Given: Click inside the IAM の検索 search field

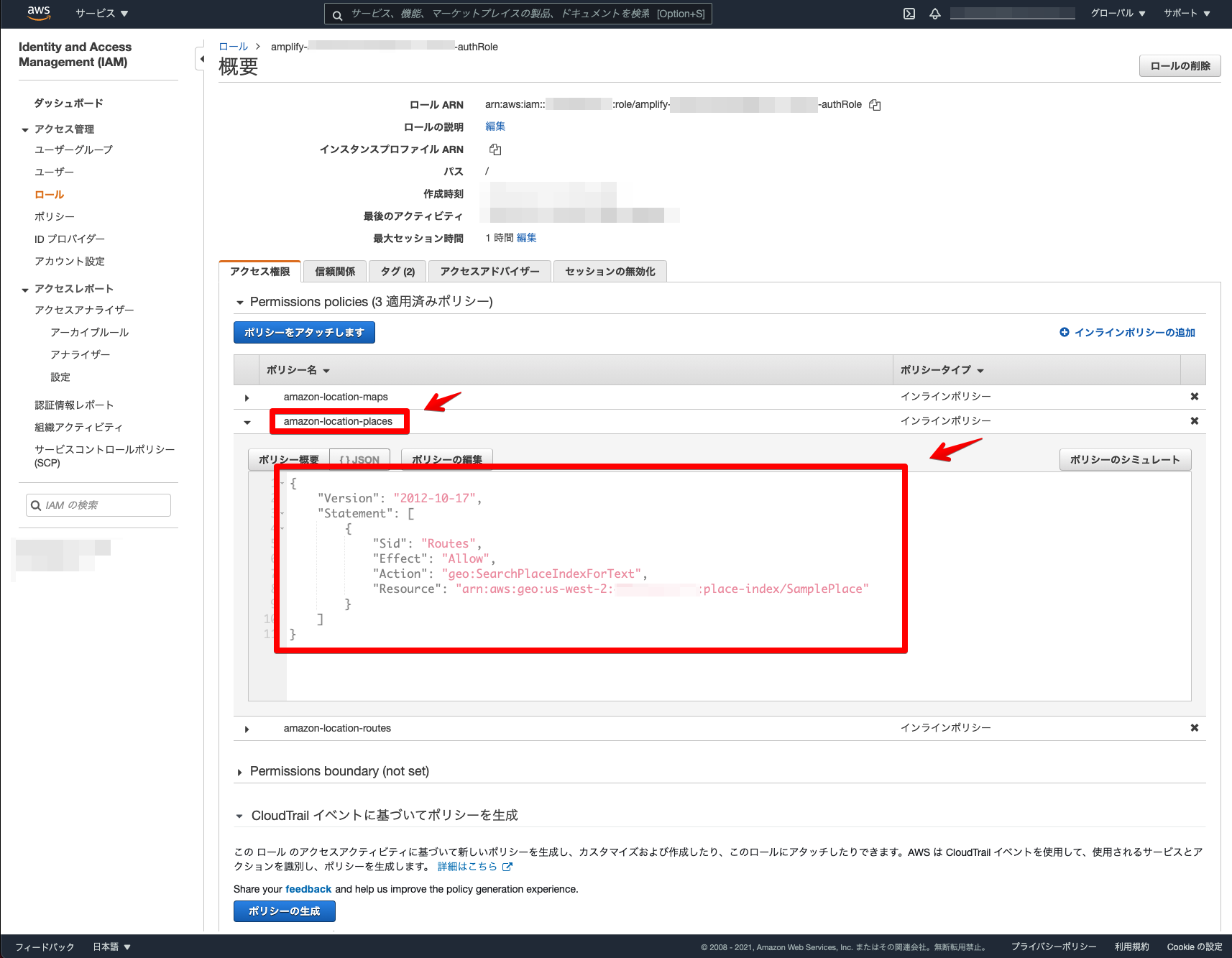Looking at the screenshot, I should pos(98,505).
